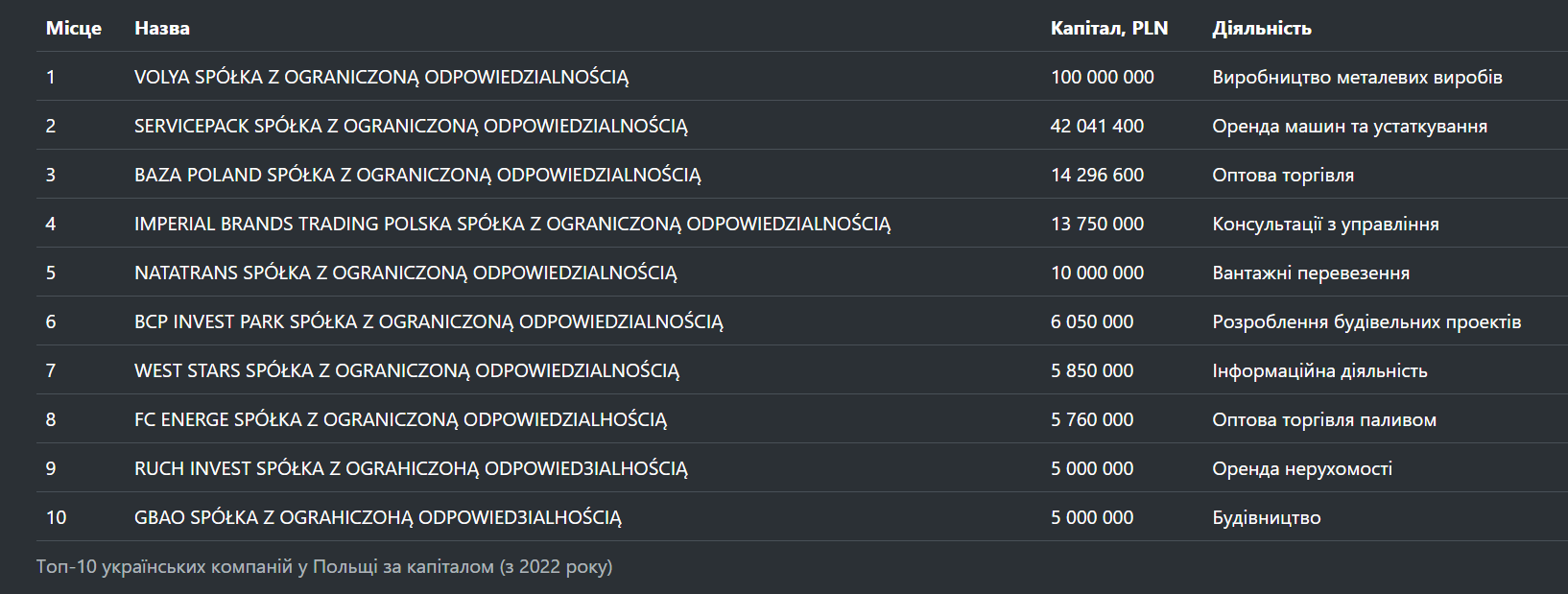Select the "Оренда нерухомості" activity cell

point(1302,468)
